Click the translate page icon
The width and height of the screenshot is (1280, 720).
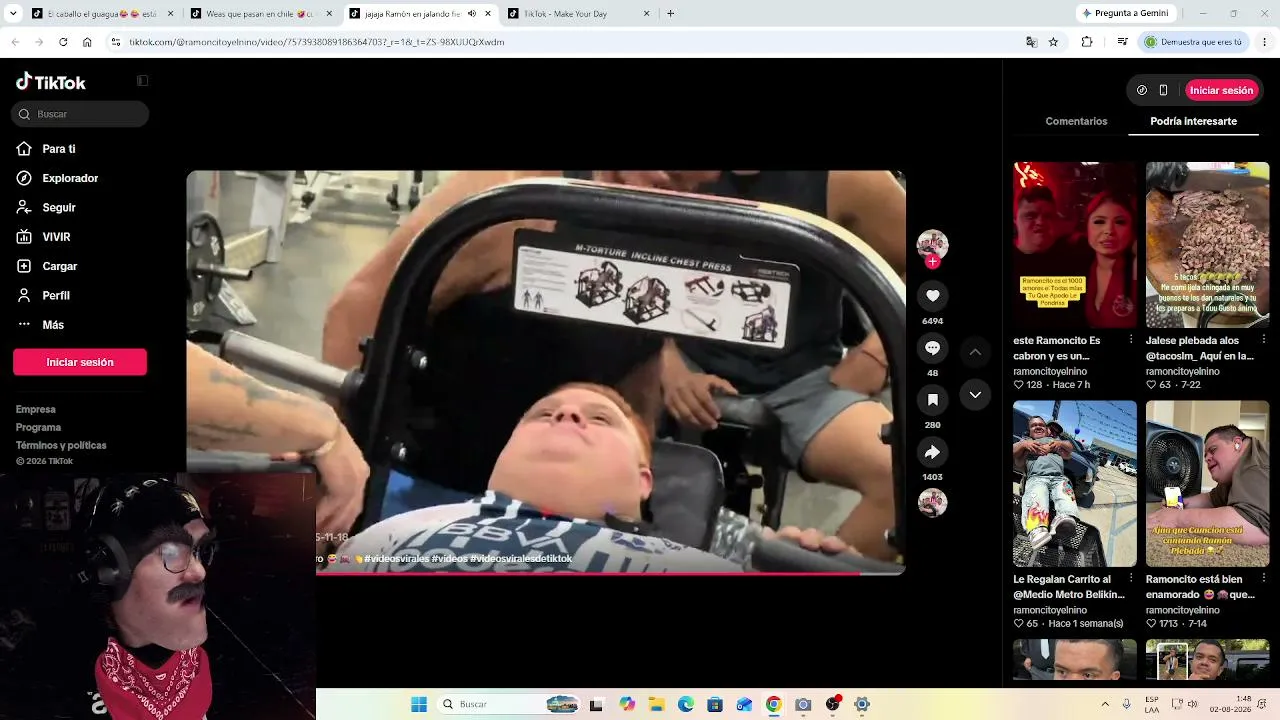click(1031, 42)
